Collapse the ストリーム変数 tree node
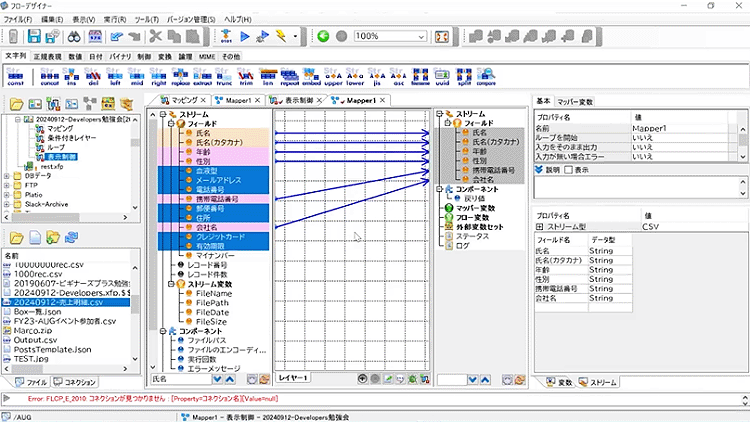Screen dimensions: 750x422 click(x=171, y=284)
